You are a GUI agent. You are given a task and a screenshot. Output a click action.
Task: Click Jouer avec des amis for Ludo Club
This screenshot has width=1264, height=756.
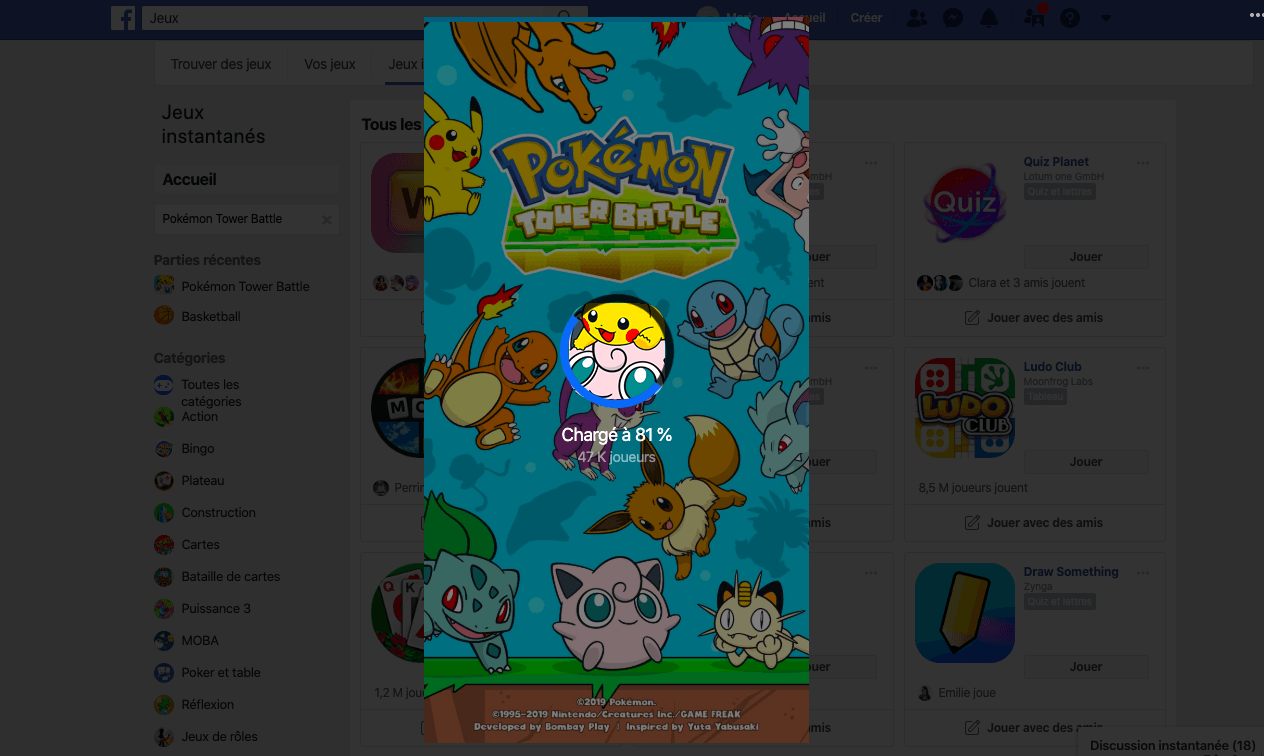tap(1035, 523)
